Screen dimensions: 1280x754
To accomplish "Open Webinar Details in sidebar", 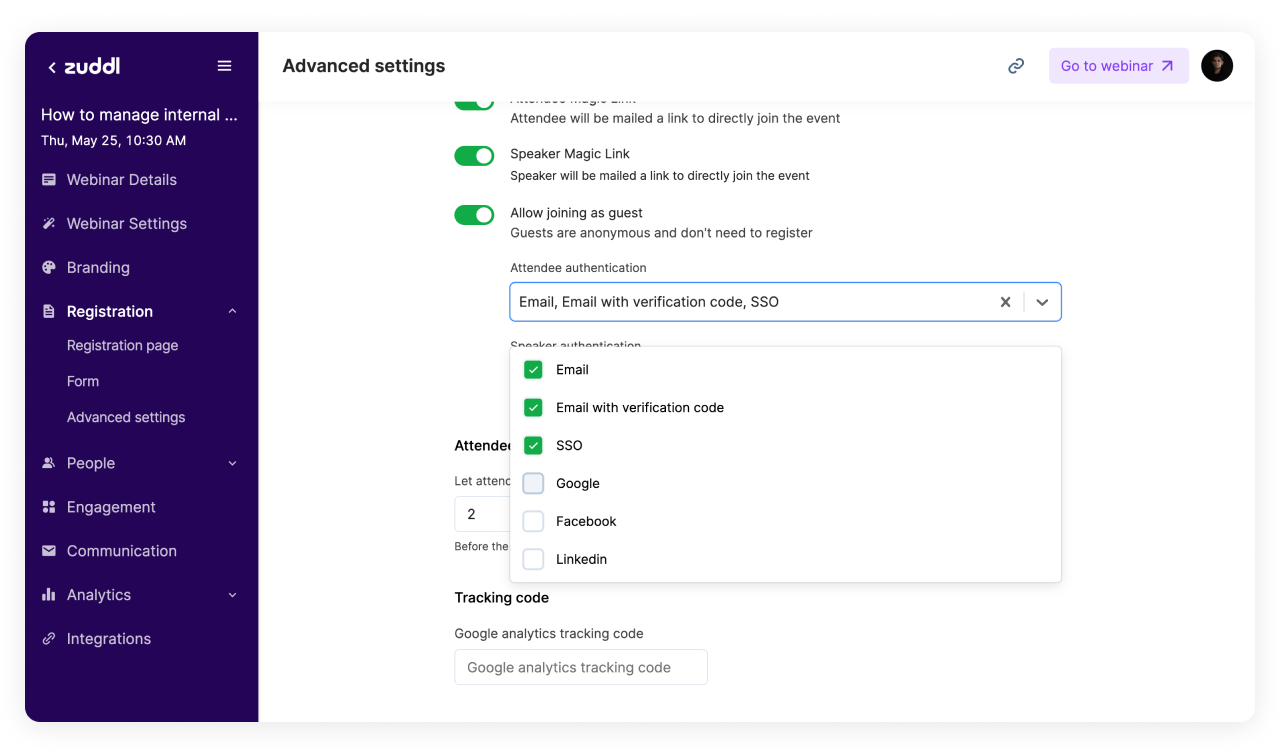I will coord(121,180).
